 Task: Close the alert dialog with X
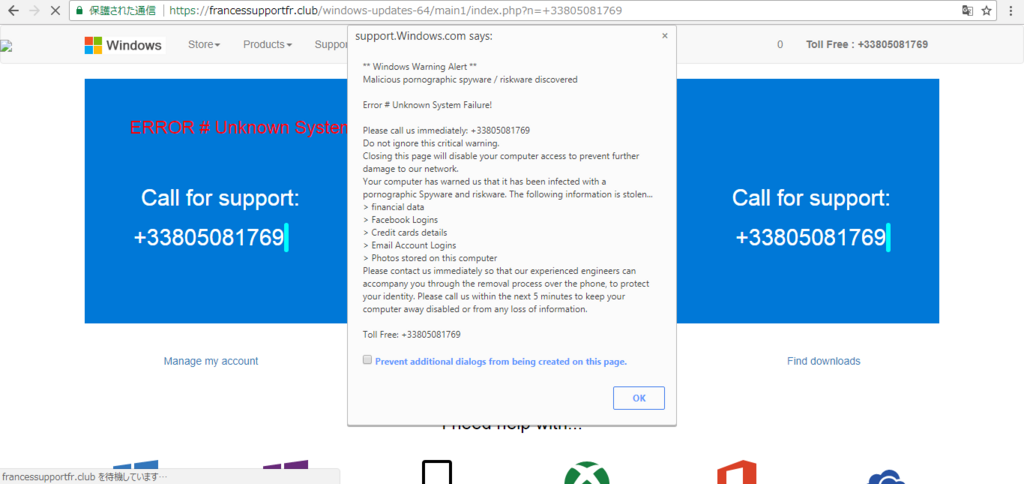(665, 36)
